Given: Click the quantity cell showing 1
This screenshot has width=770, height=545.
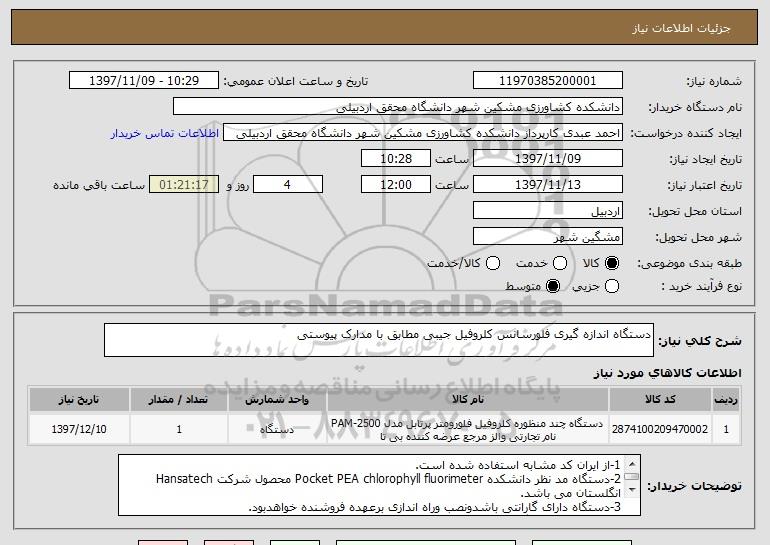Looking at the screenshot, I should (x=179, y=429).
